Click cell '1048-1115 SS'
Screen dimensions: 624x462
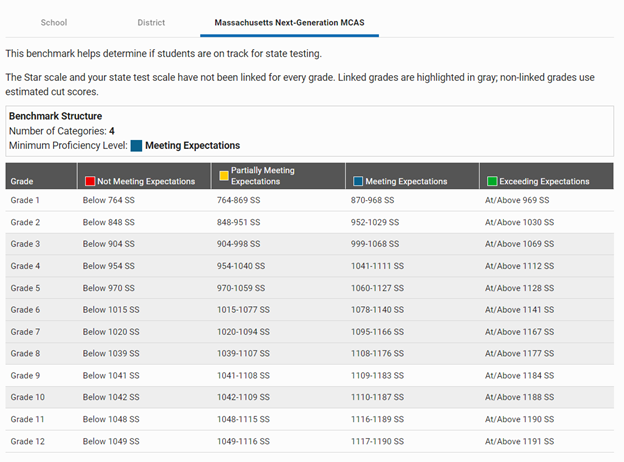(243, 419)
